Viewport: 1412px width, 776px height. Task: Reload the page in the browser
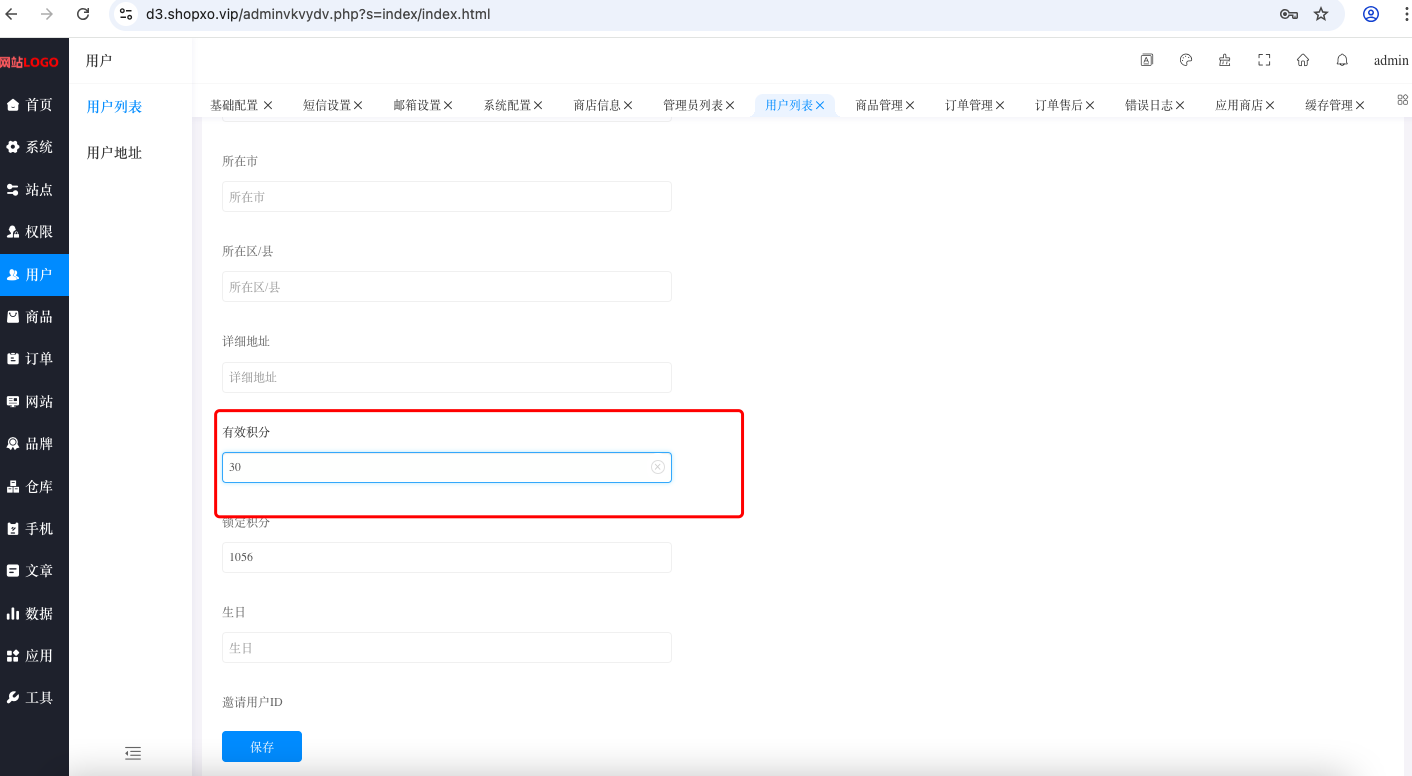click(x=83, y=14)
